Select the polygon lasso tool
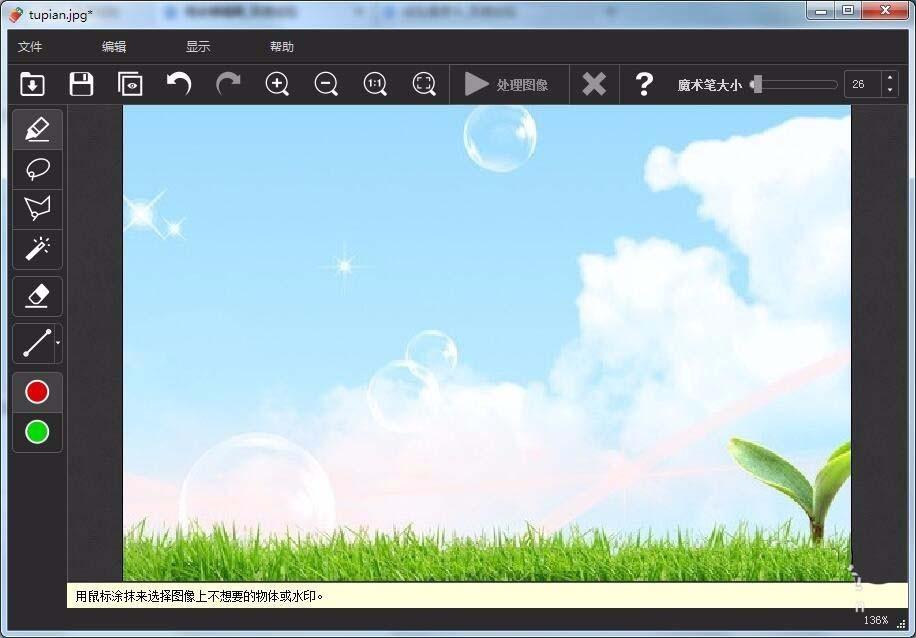 click(x=37, y=209)
